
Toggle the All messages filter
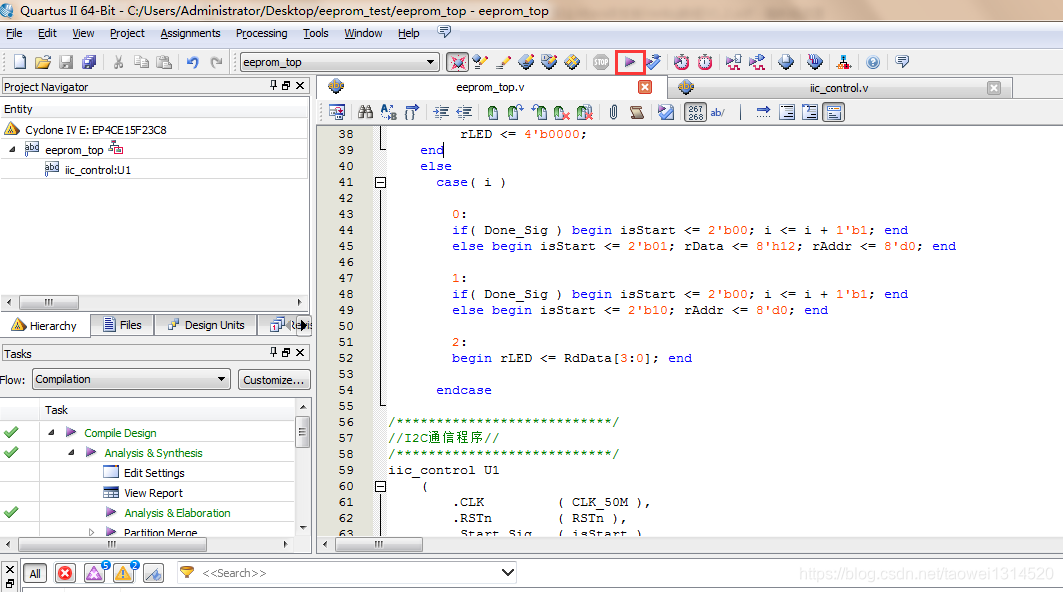click(35, 574)
